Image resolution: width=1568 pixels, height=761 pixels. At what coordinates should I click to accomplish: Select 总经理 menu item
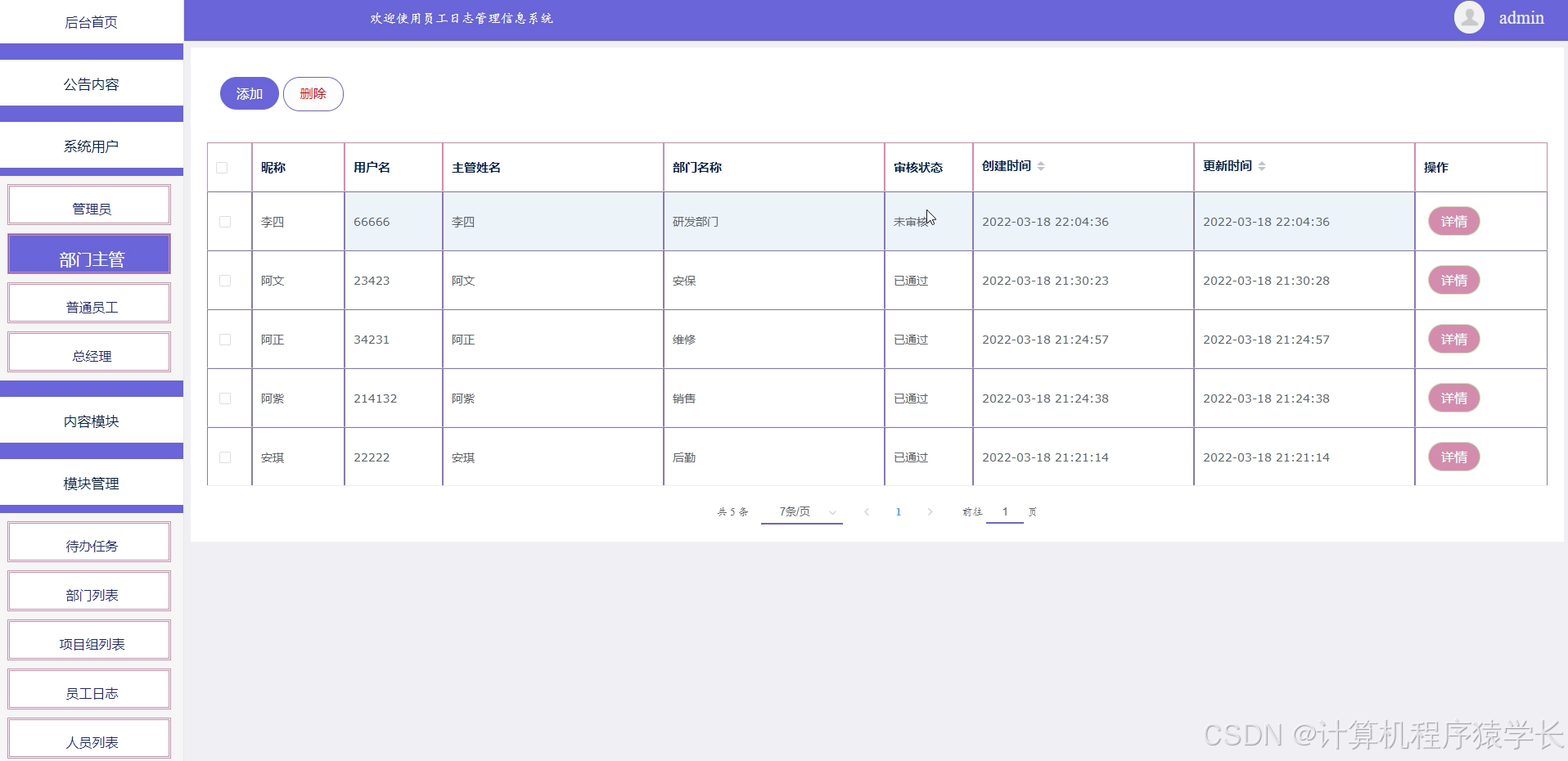click(x=89, y=353)
